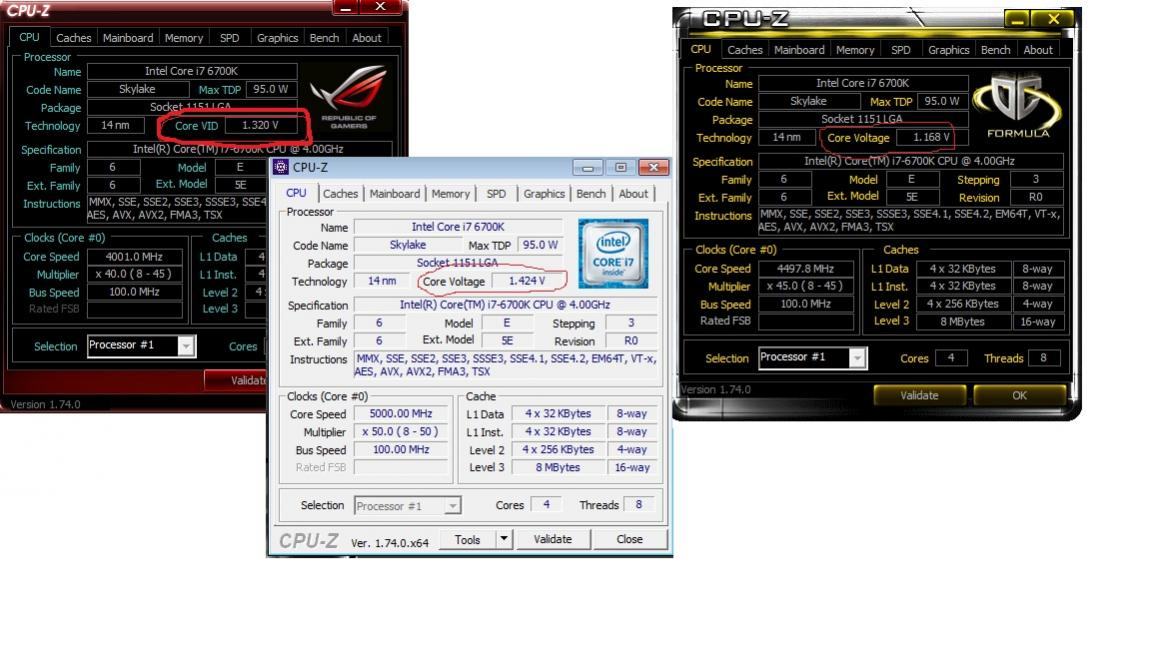Open SPD tab in yellow window

pyautogui.click(x=901, y=50)
